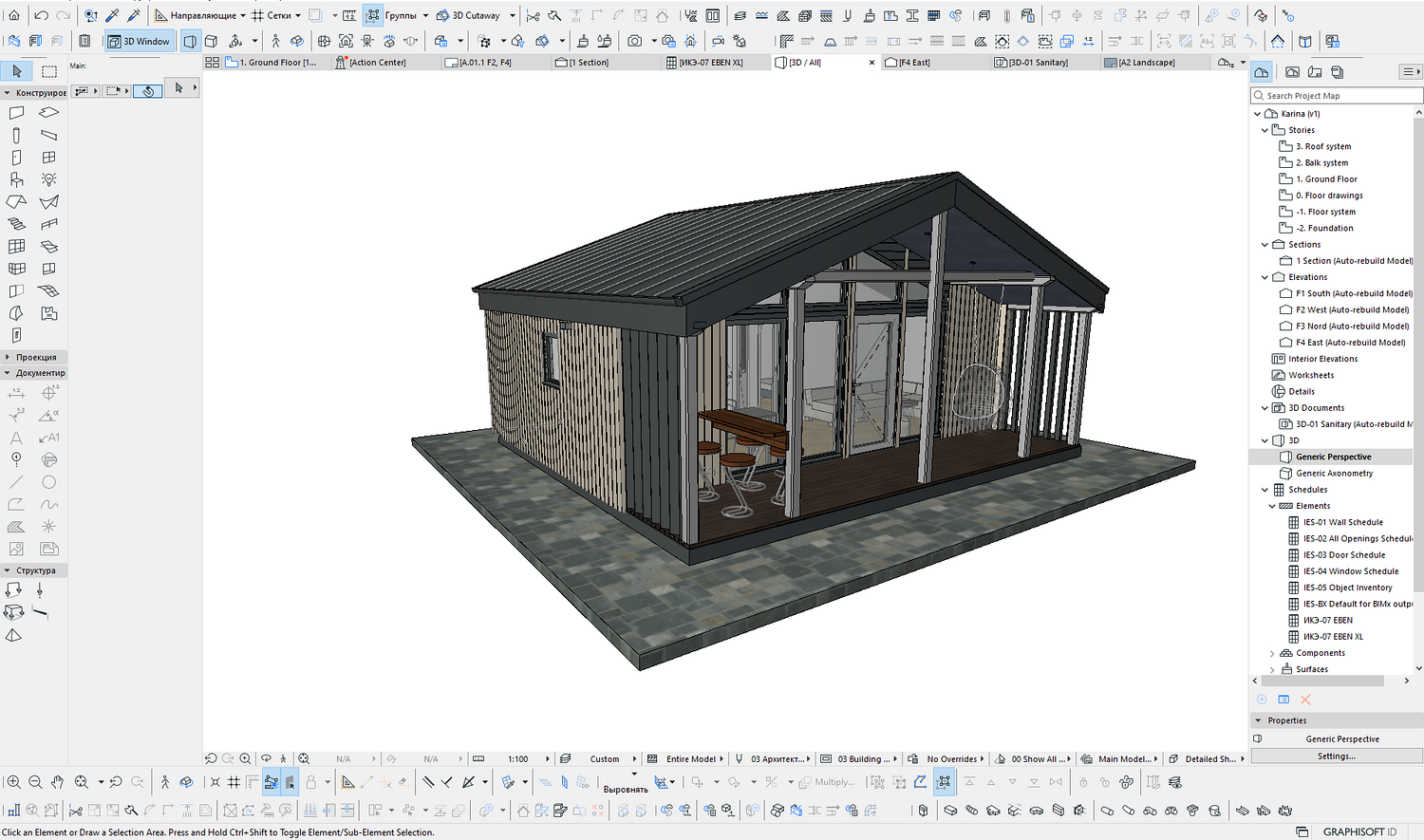Click the Find and Select icon

point(91,15)
